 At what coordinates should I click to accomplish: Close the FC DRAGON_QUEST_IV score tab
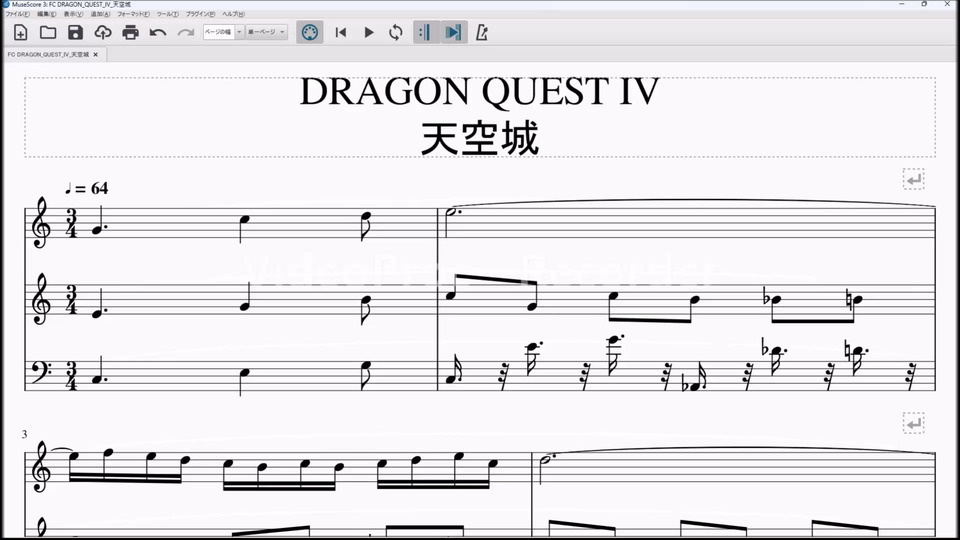pyautogui.click(x=96, y=54)
